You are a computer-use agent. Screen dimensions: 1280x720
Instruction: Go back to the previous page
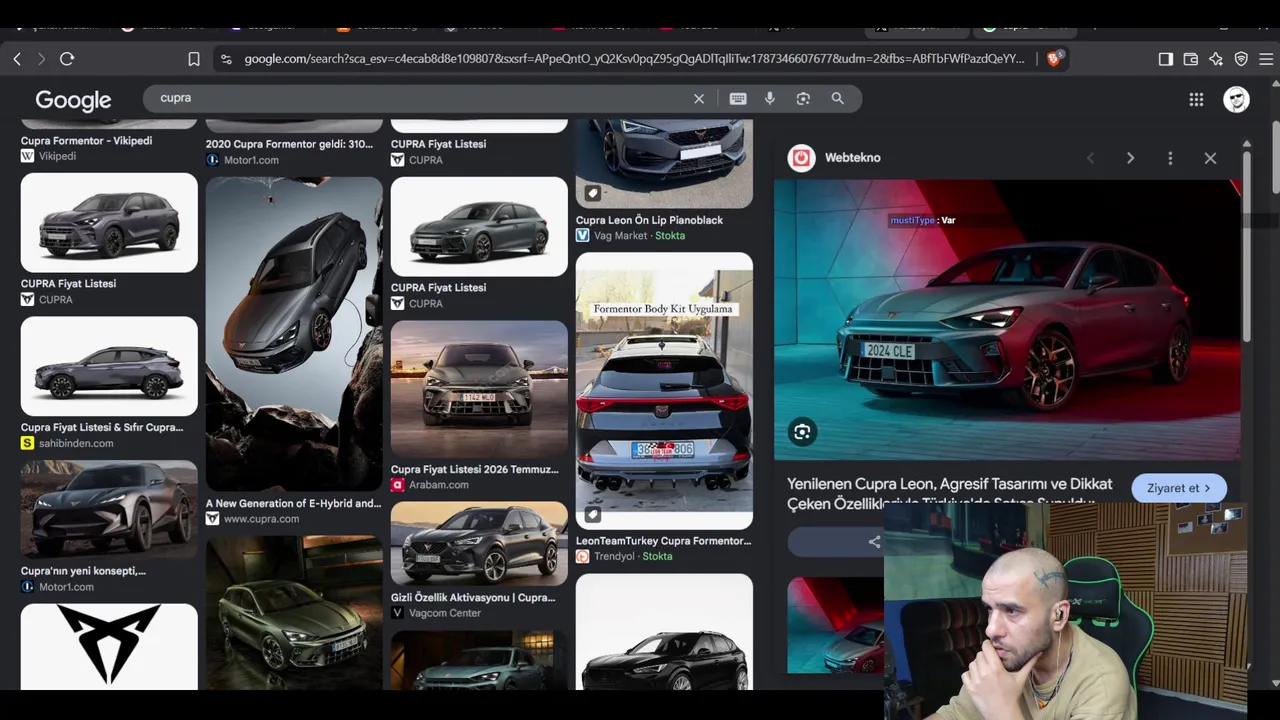point(17,59)
